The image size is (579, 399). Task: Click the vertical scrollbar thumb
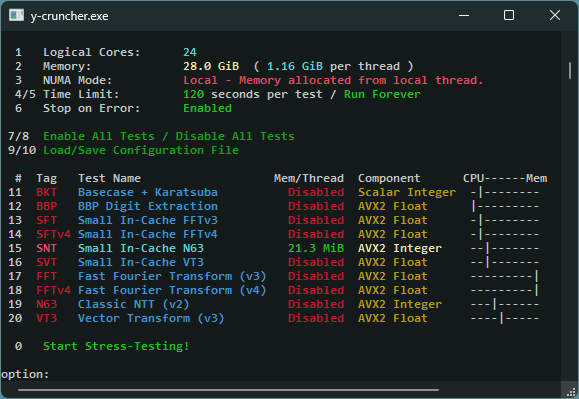click(570, 70)
